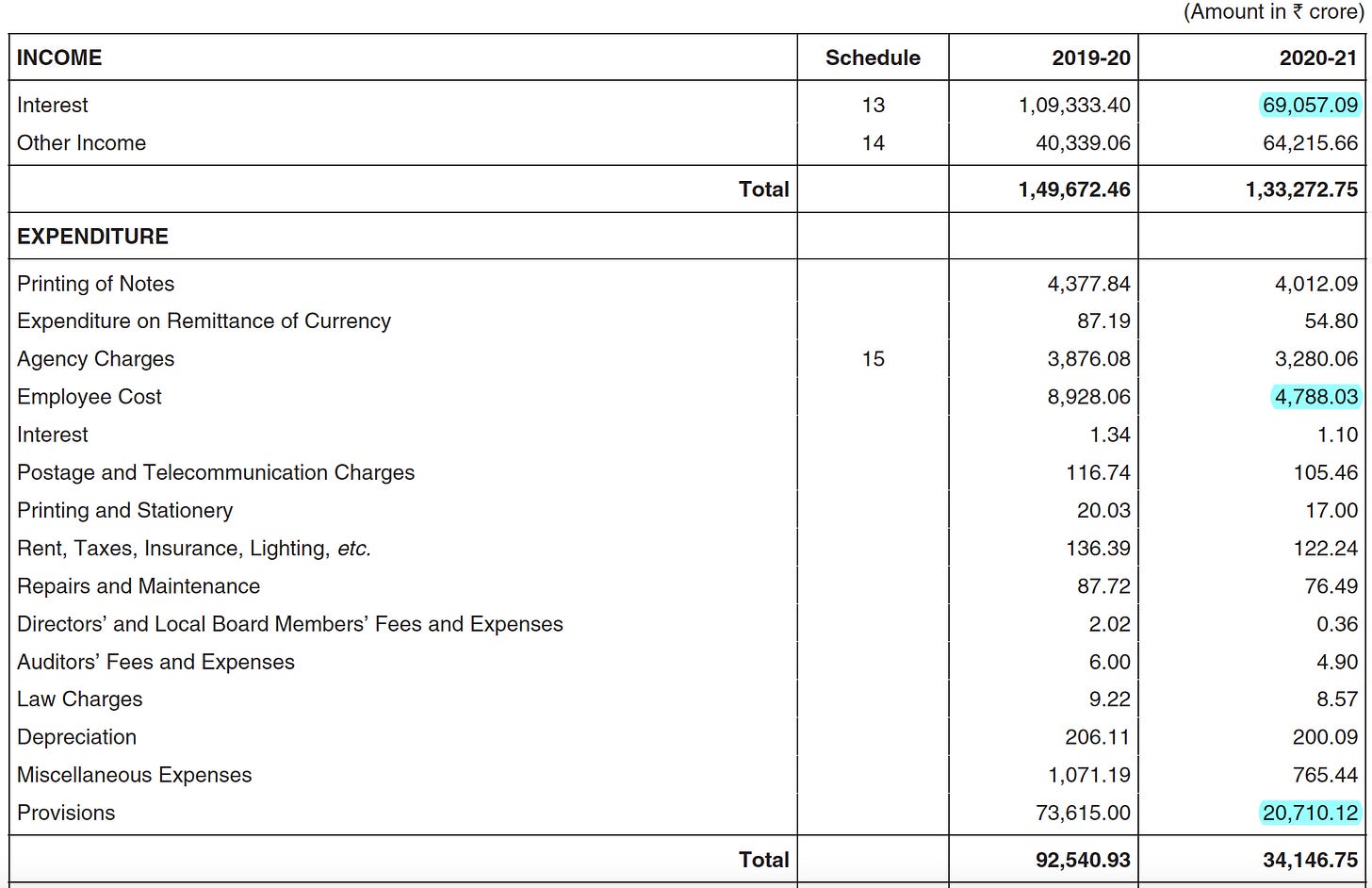Select rent value 136.39

tap(1098, 549)
